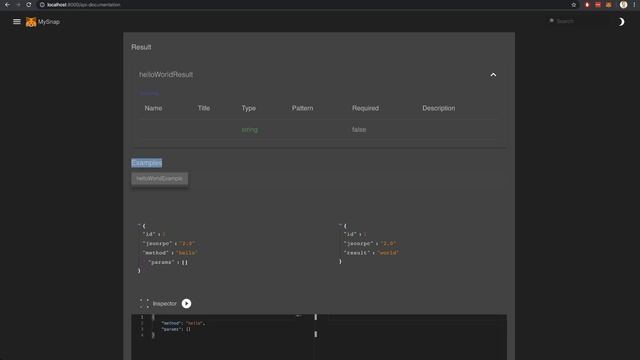Reload the page with the refresh icon

[x=29, y=5]
